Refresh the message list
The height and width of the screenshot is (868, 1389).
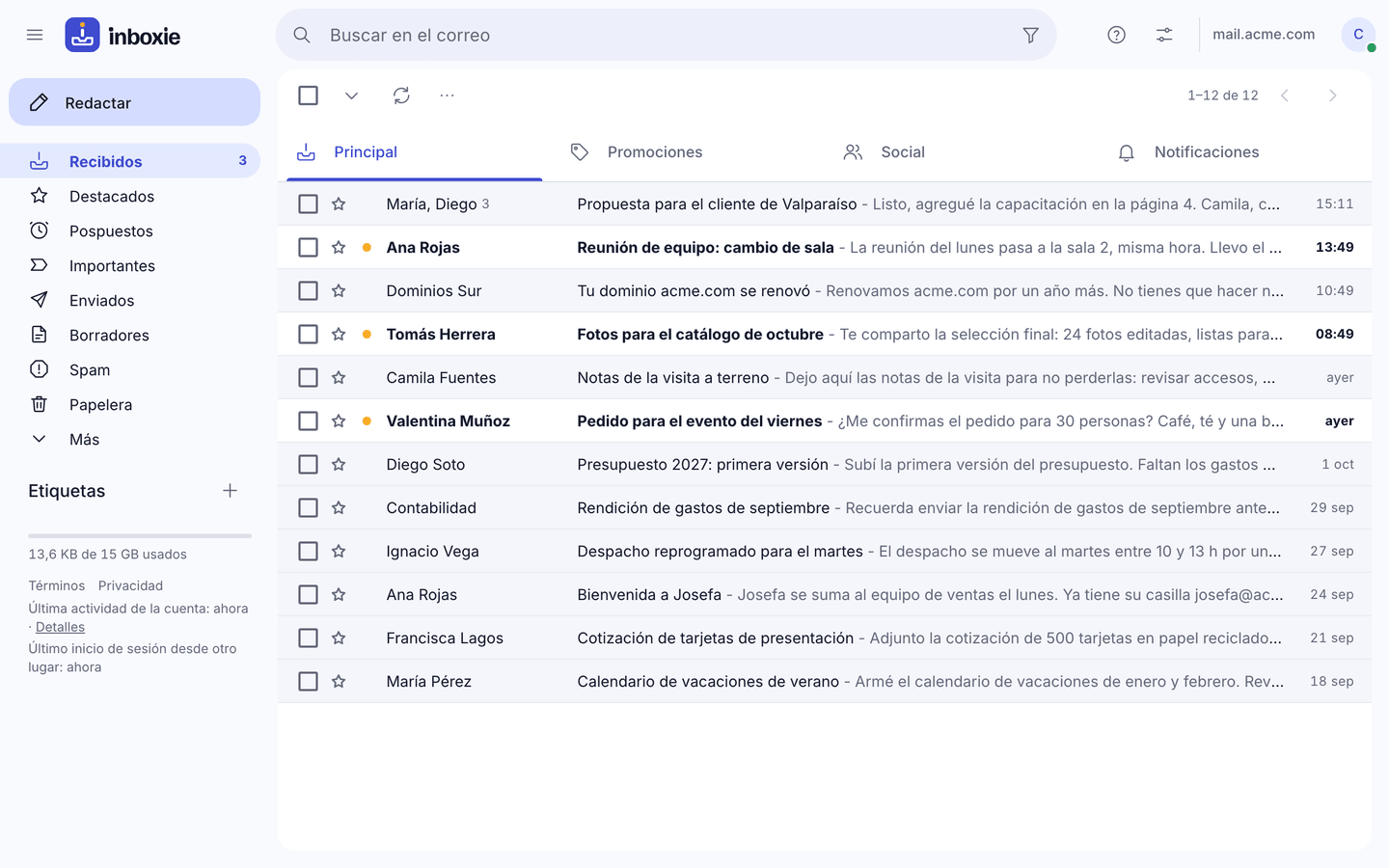click(401, 95)
